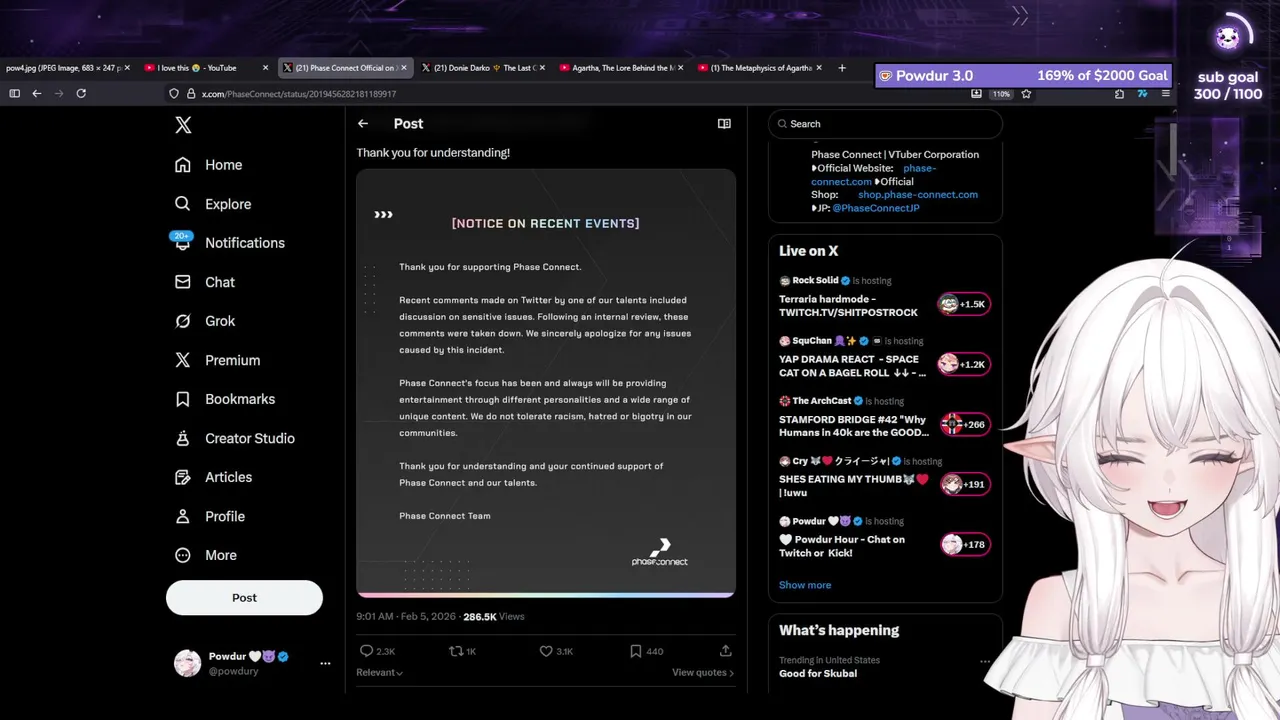Open Profile in the sidebar
The height and width of the screenshot is (720, 1280).
[x=210, y=516]
